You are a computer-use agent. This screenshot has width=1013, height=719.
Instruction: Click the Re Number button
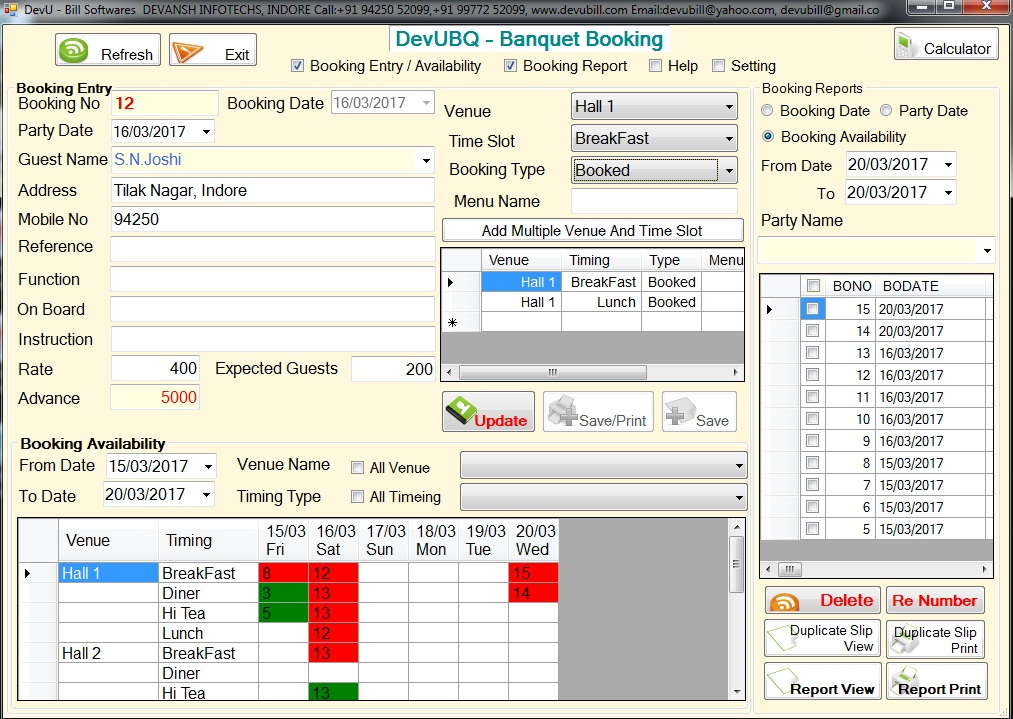click(x=934, y=600)
